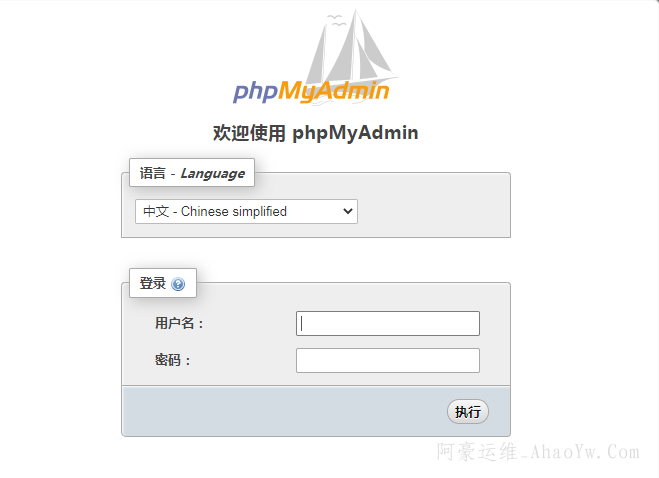
Task: Click the orange "MyAdmin" logo text
Action: pos(334,91)
